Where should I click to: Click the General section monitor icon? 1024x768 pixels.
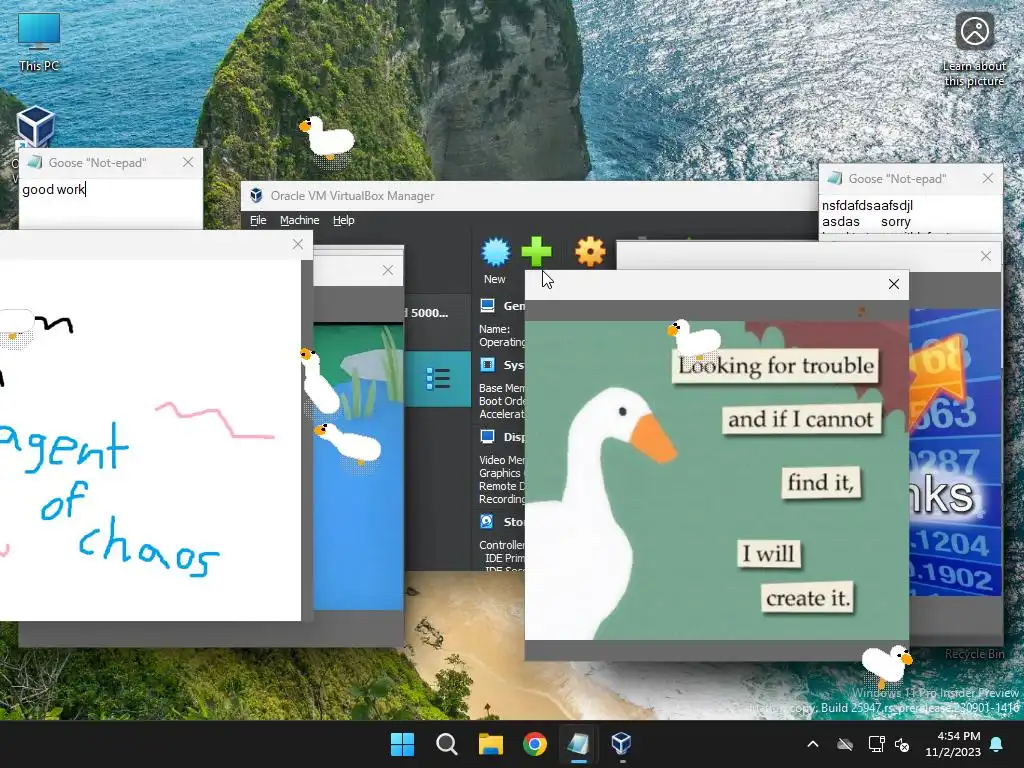(487, 305)
